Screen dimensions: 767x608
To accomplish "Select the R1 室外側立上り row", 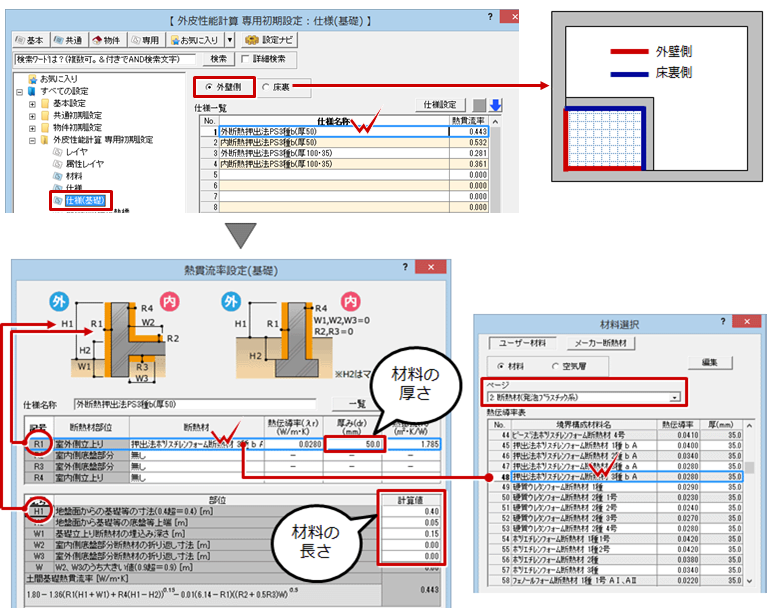I will tap(233, 445).
